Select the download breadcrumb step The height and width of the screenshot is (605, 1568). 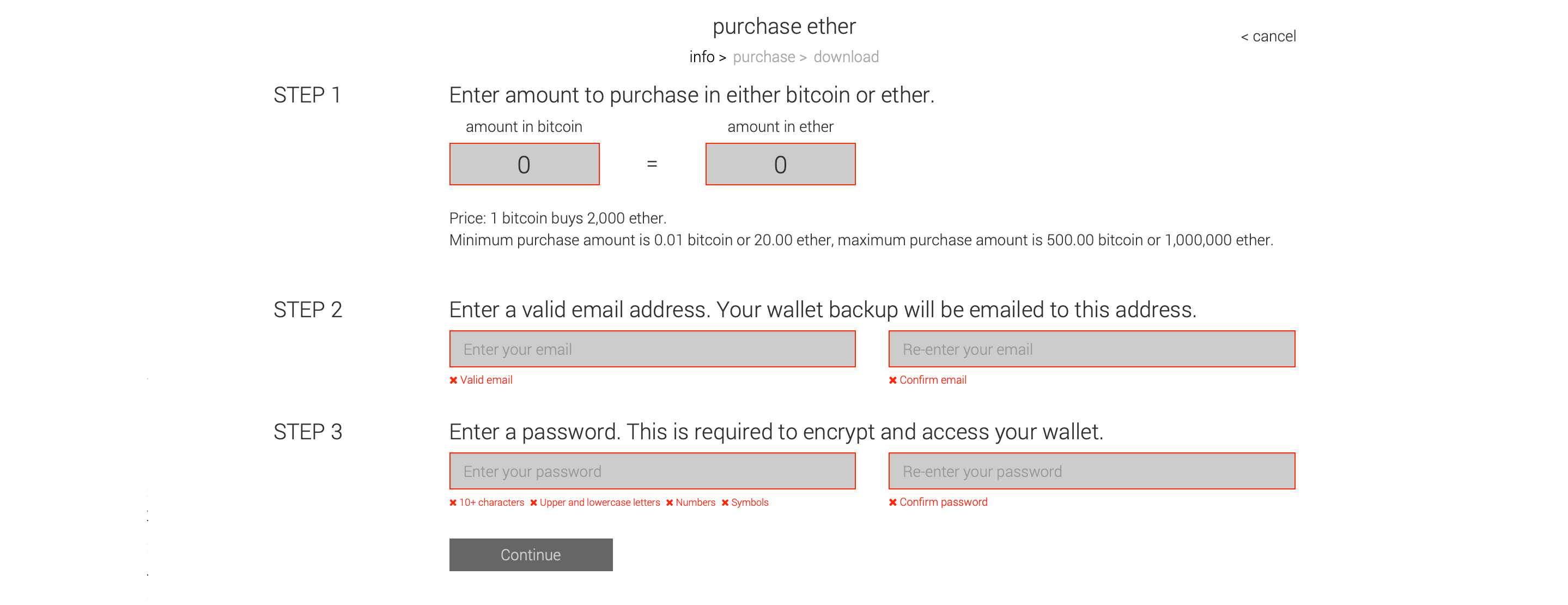click(x=847, y=57)
